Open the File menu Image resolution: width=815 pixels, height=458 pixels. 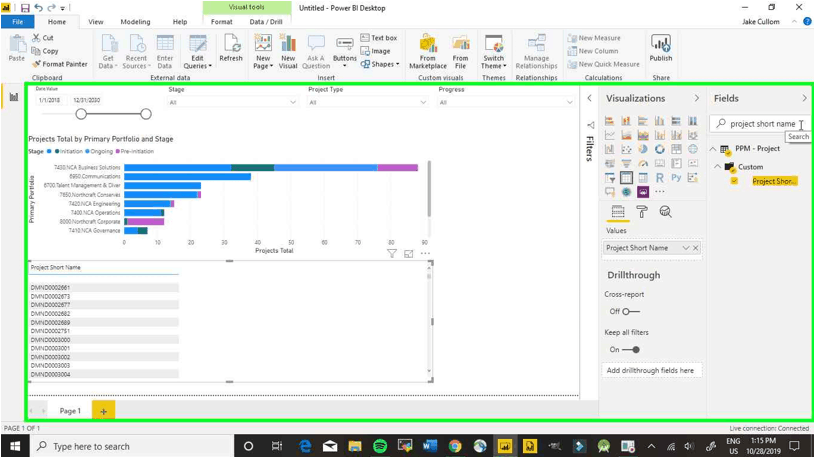tap(18, 22)
